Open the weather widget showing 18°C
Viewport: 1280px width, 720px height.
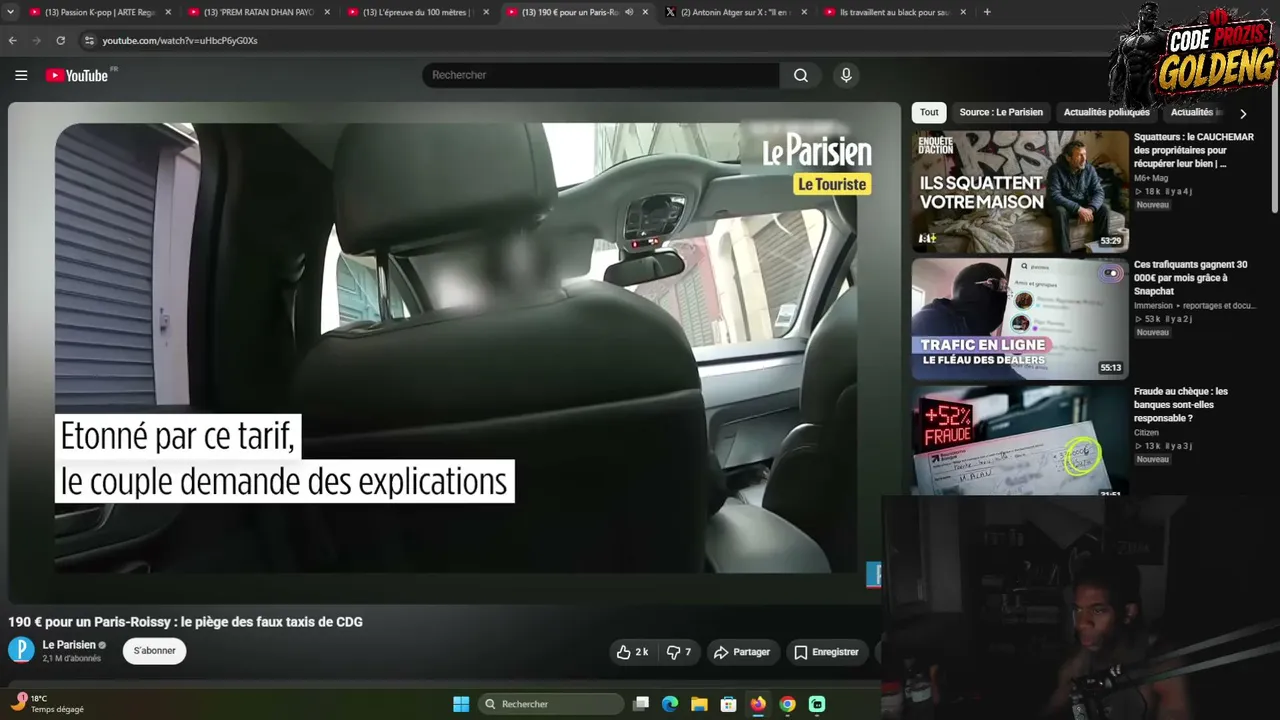click(x=47, y=704)
